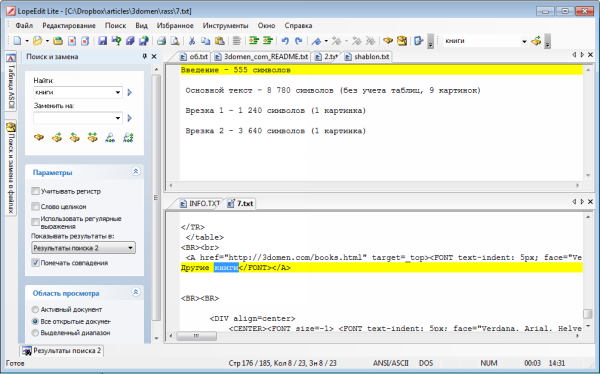The height and width of the screenshot is (374, 600).
Task: Open the Заменить на combo dropdown arrow
Action: tap(117, 118)
